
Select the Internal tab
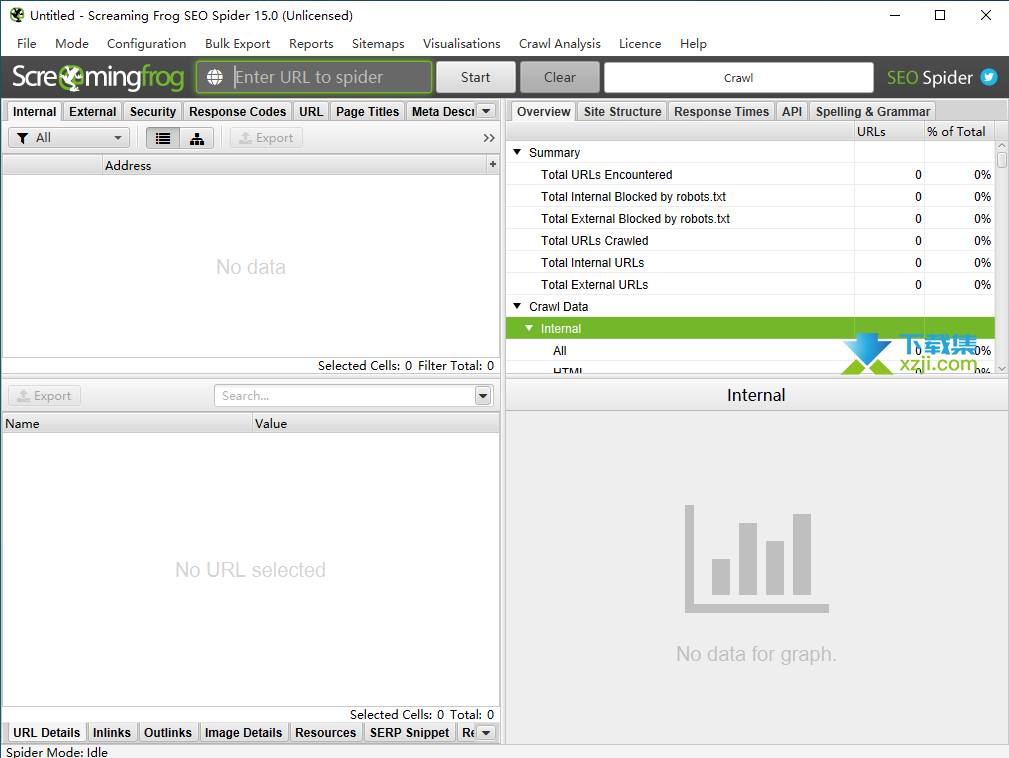pyautogui.click(x=35, y=111)
